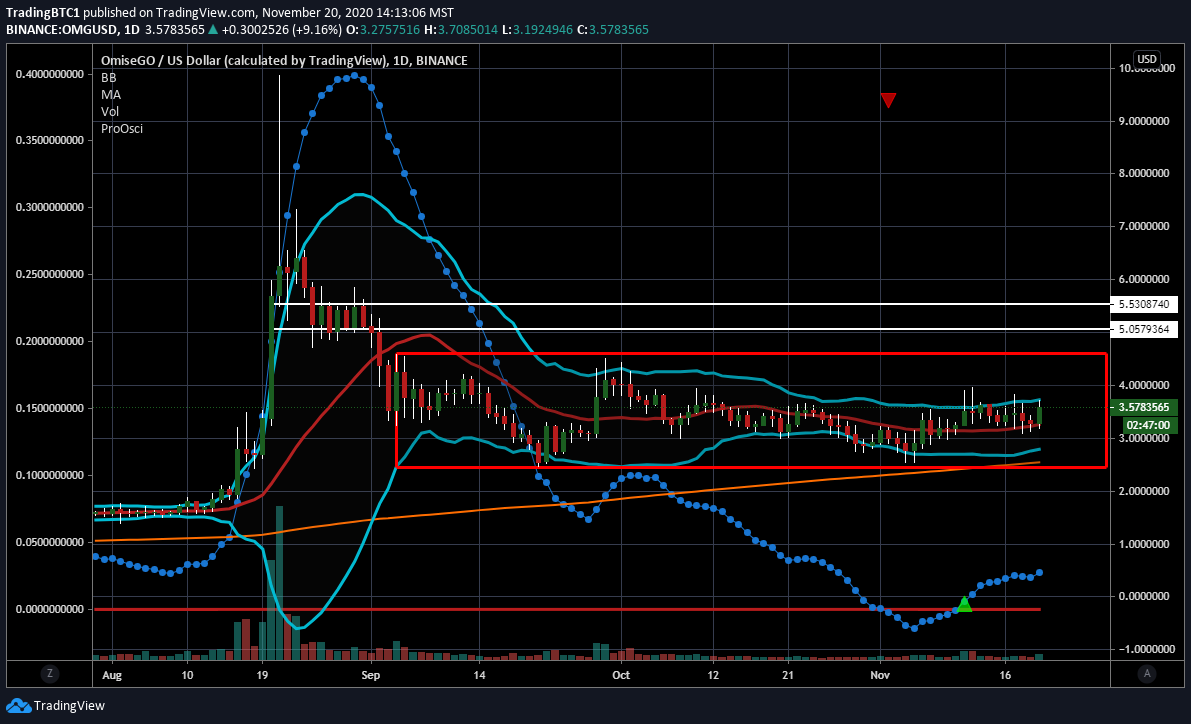
Task: Click the current price label 3.5783565
Action: coord(1144,407)
